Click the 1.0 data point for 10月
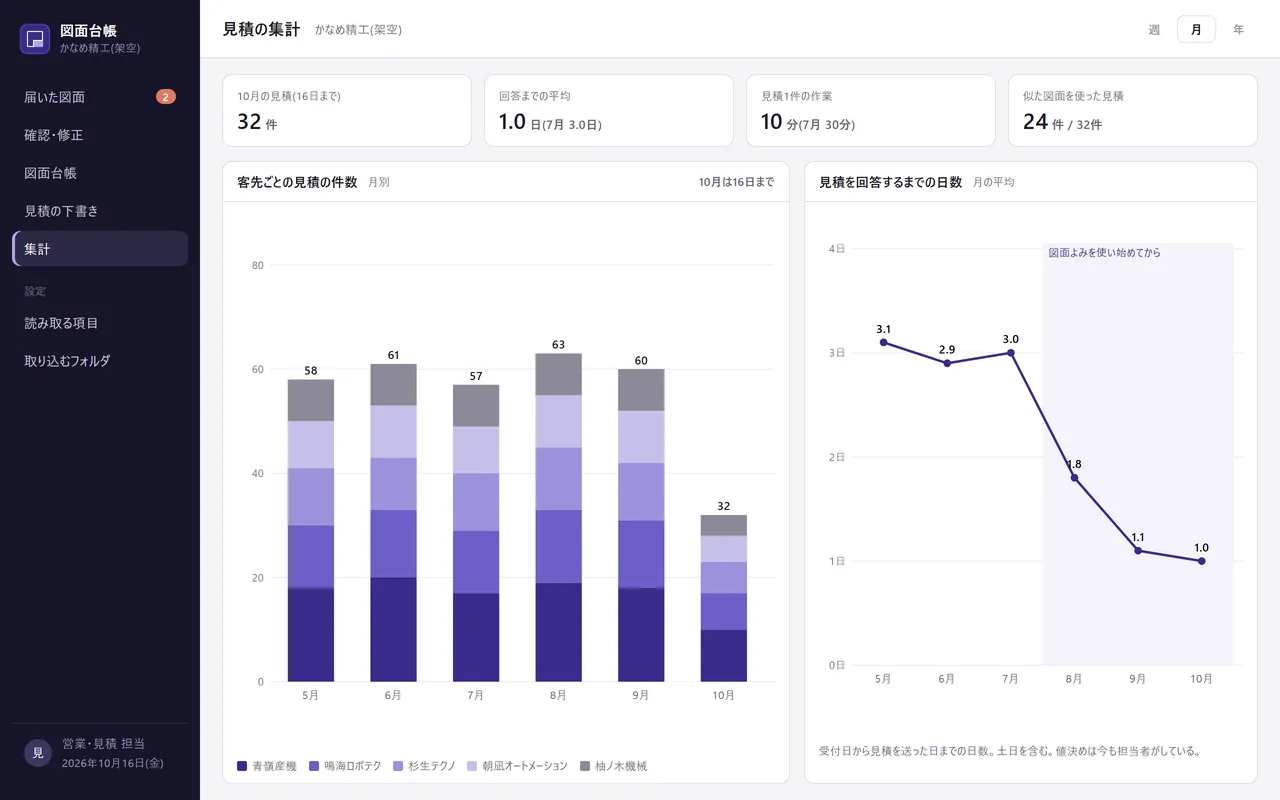 (1201, 561)
